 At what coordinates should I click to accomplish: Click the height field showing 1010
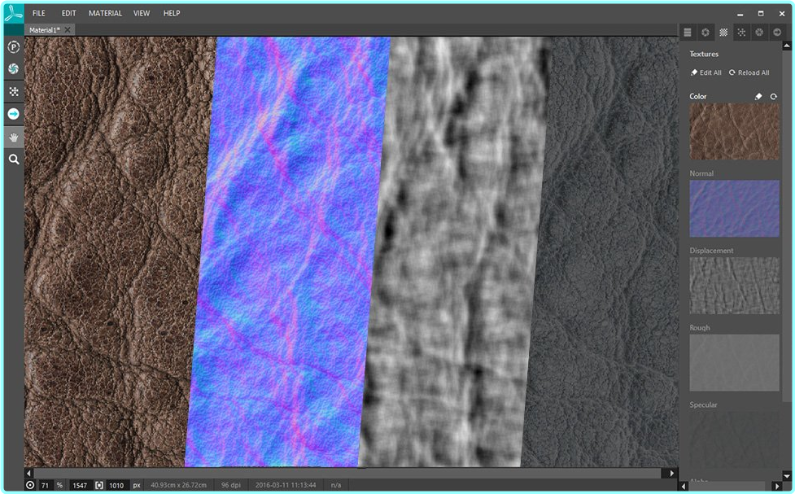(116, 485)
